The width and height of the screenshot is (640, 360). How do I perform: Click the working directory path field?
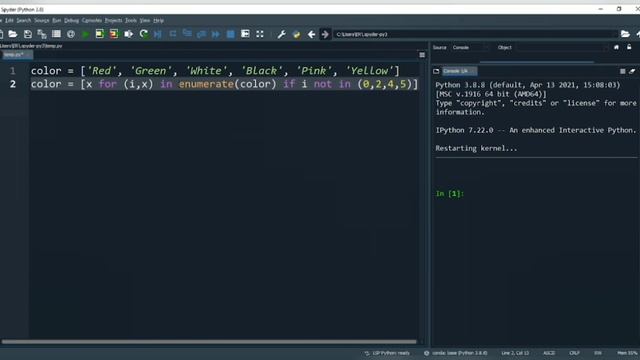coord(475,34)
